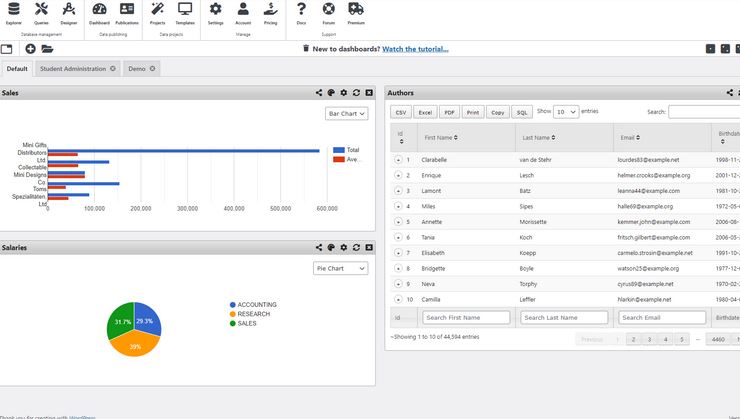Open the Publications section
Viewport: 740px width, 419px height.
tap(127, 13)
